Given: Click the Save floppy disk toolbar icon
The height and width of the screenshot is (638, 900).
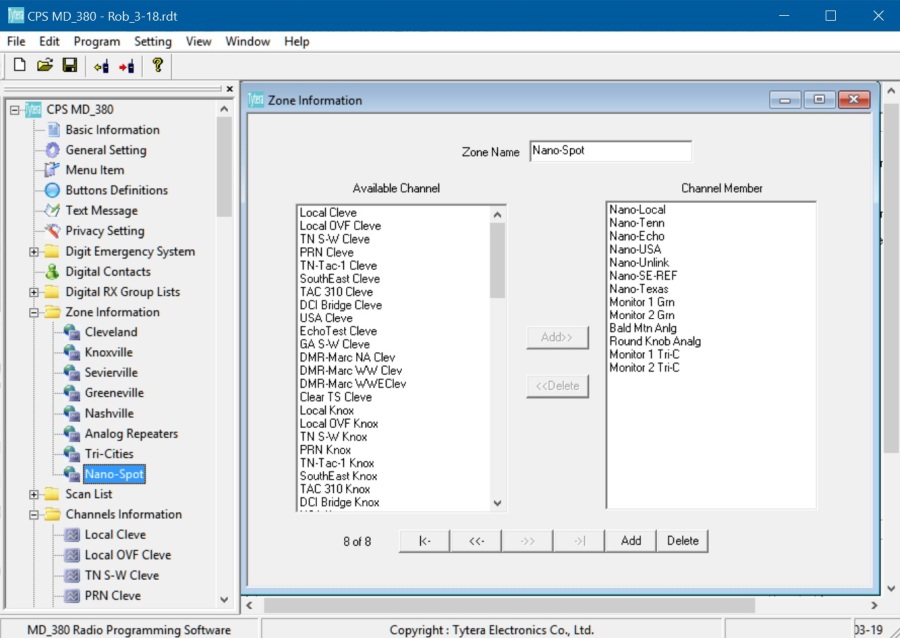Looking at the screenshot, I should point(70,65).
